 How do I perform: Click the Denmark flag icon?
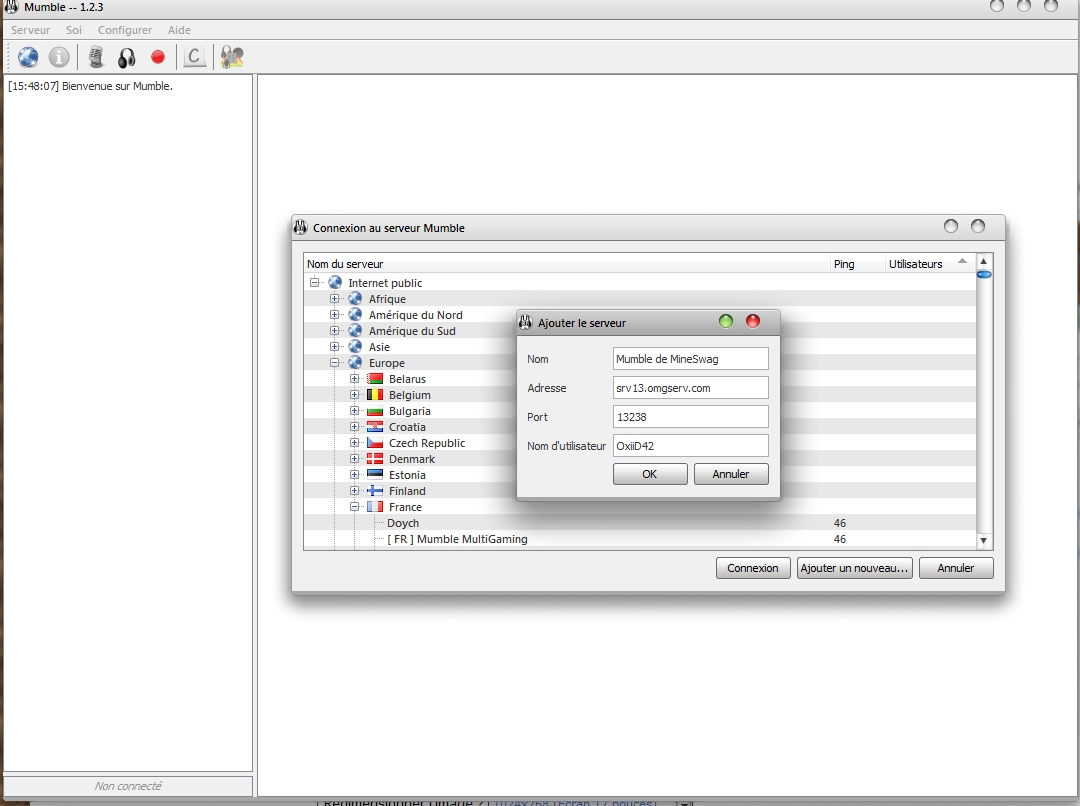click(375, 459)
